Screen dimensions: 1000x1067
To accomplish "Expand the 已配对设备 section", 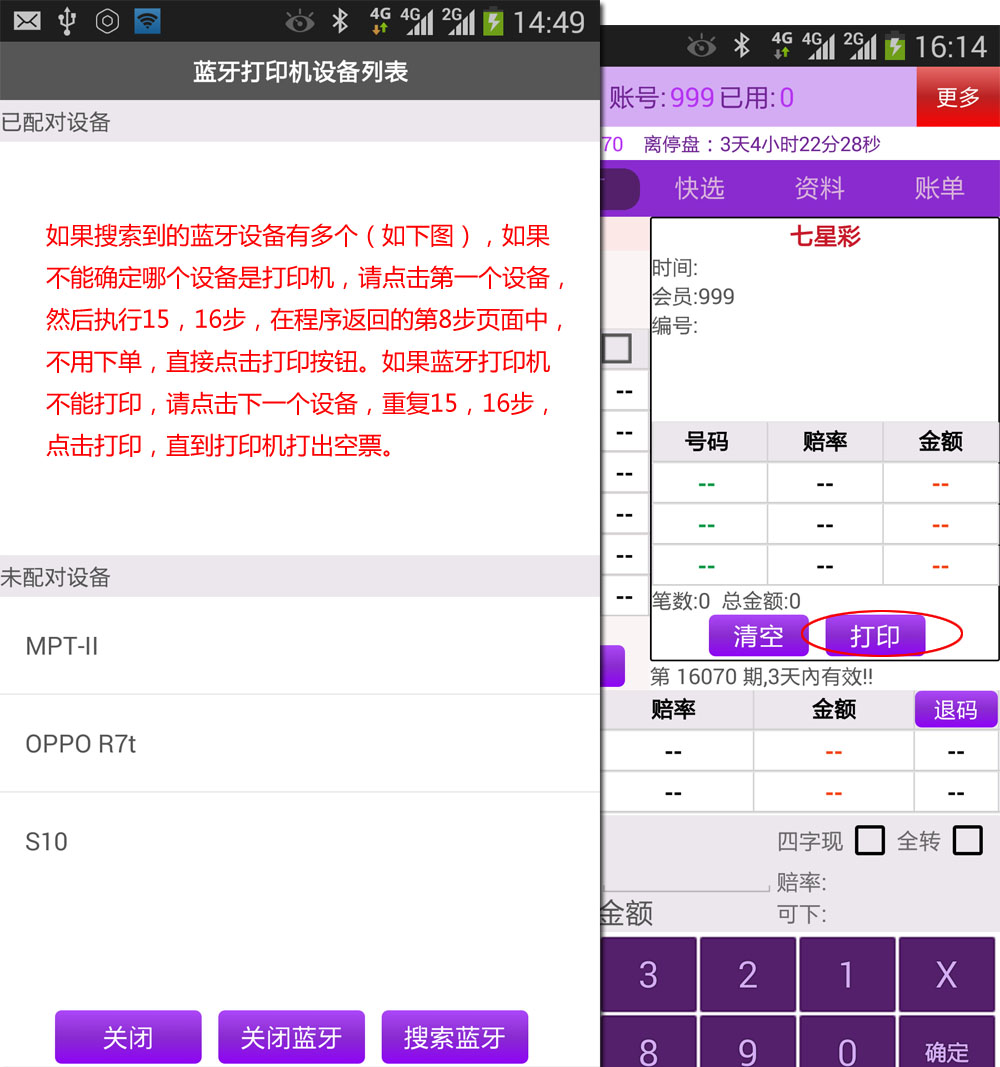I will click(55, 122).
